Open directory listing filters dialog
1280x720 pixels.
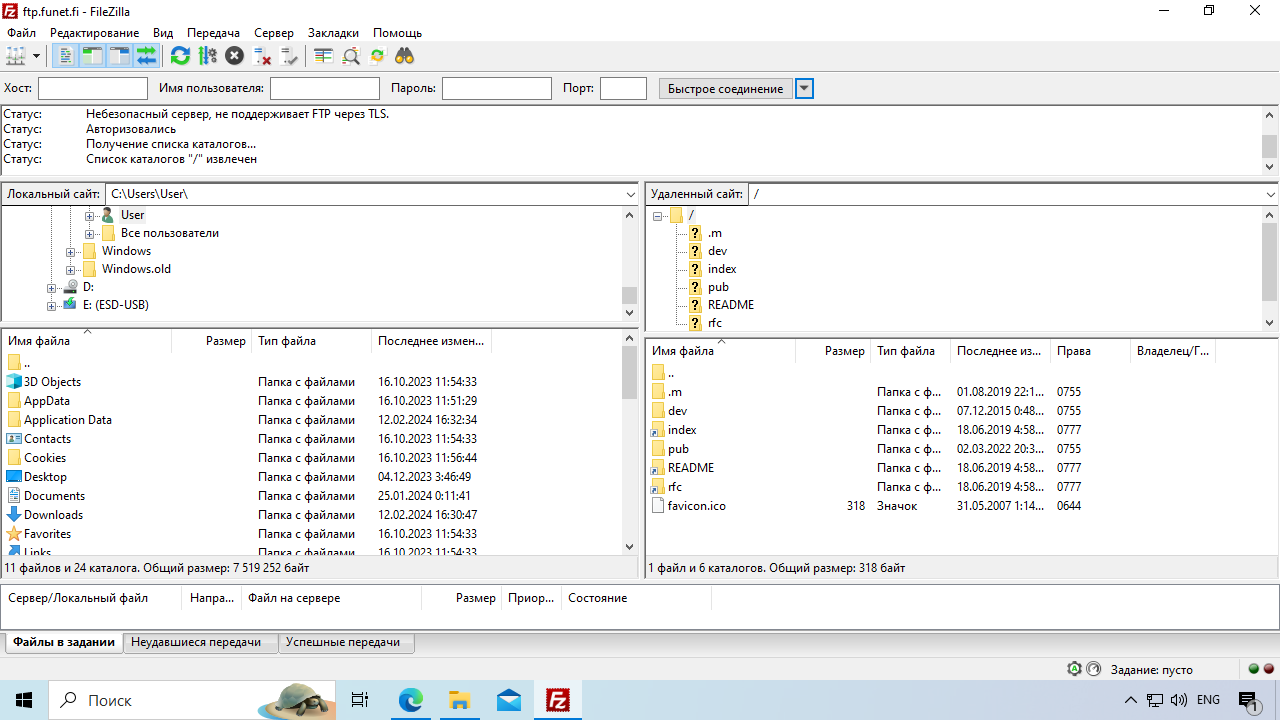point(323,56)
